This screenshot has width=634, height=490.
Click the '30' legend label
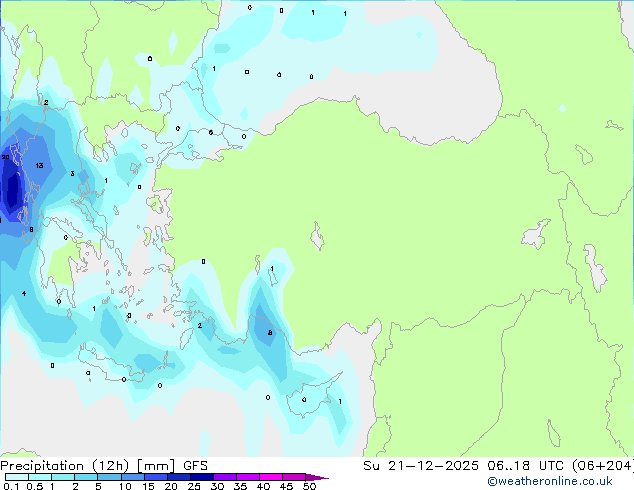pos(217,486)
